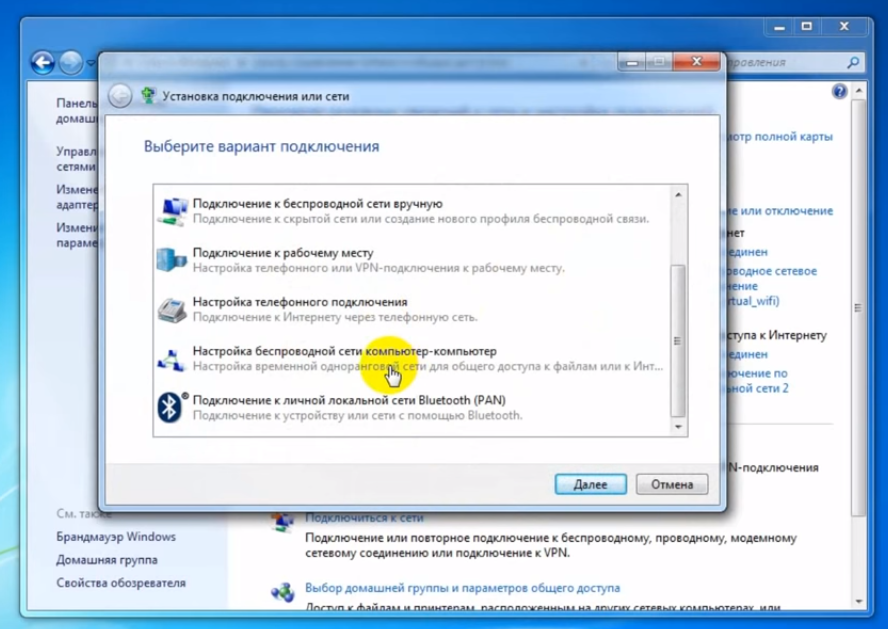This screenshot has height=629, width=888.
Task: Click Control Panel scrollbar down arrow
Action: tap(859, 601)
